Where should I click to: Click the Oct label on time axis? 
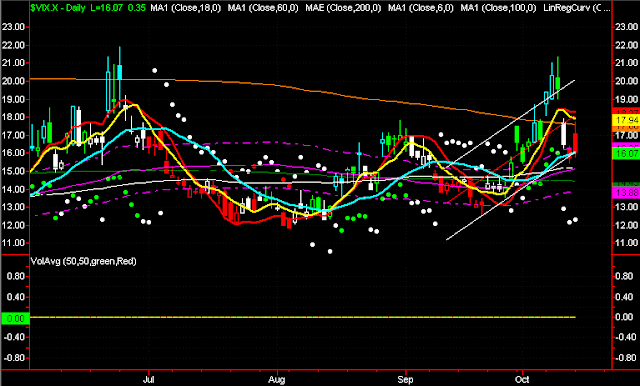pyautogui.click(x=522, y=380)
